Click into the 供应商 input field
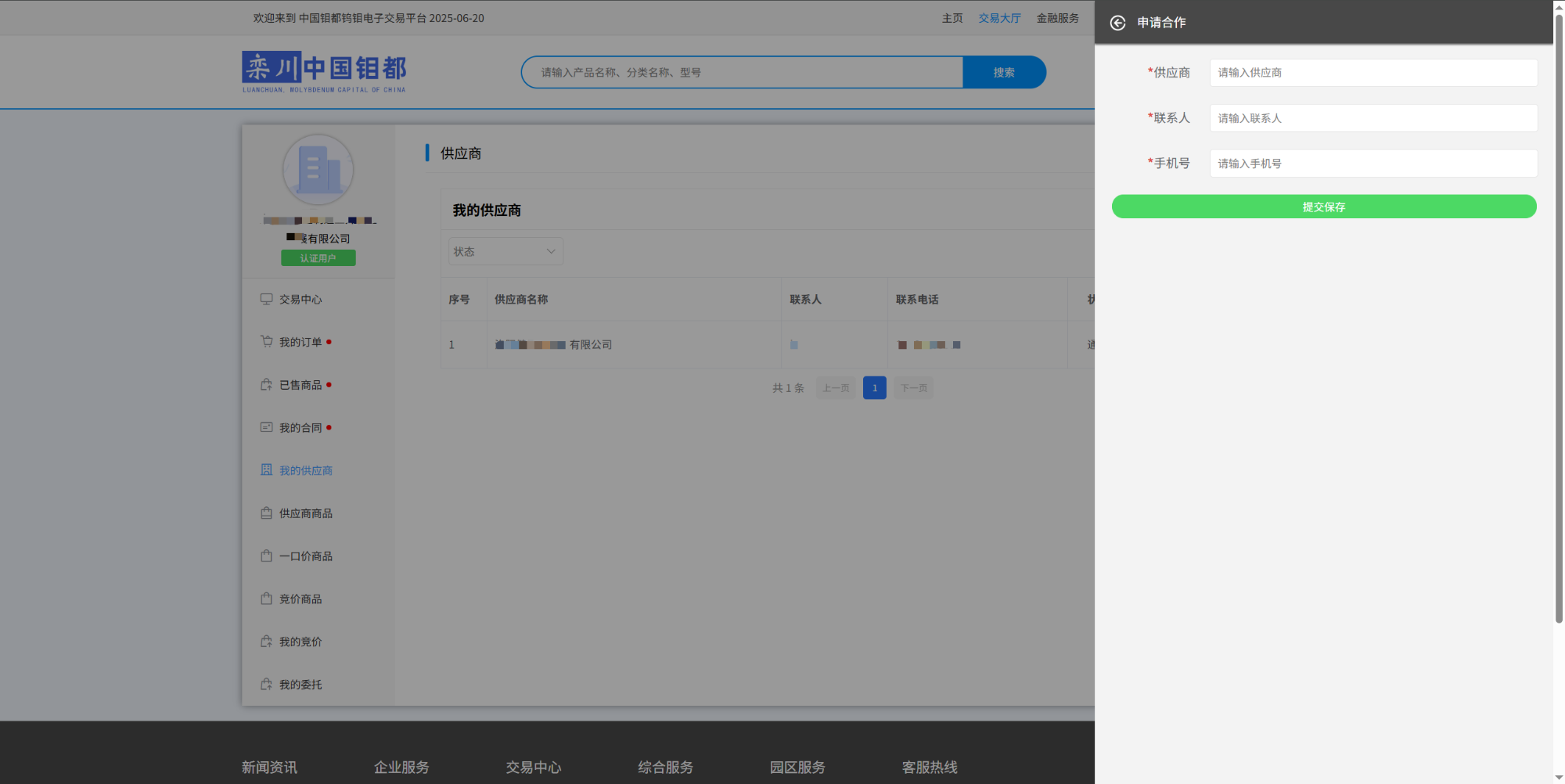 click(1373, 73)
